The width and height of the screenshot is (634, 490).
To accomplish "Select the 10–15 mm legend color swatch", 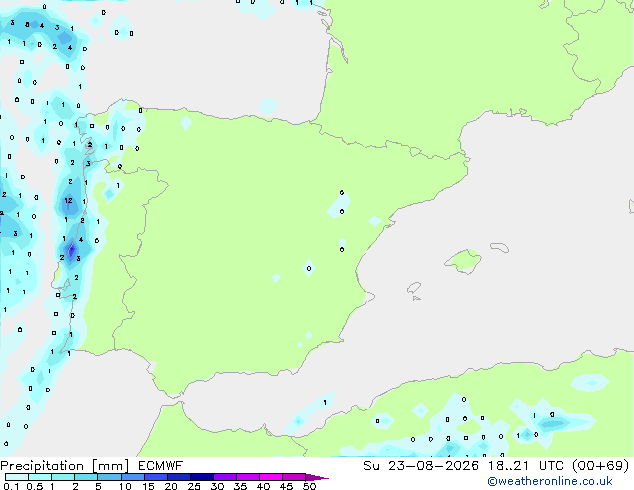I will (132, 477).
